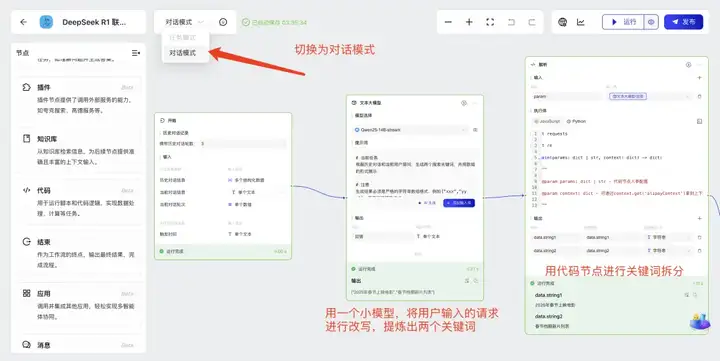Toggle the eye preview next to 运行
Screen dimensions: 720x361
pyautogui.click(x=651, y=22)
